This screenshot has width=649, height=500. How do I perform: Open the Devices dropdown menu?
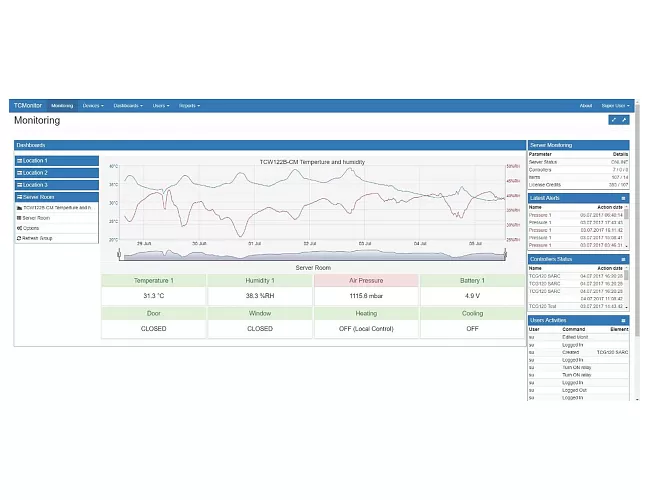click(x=92, y=105)
